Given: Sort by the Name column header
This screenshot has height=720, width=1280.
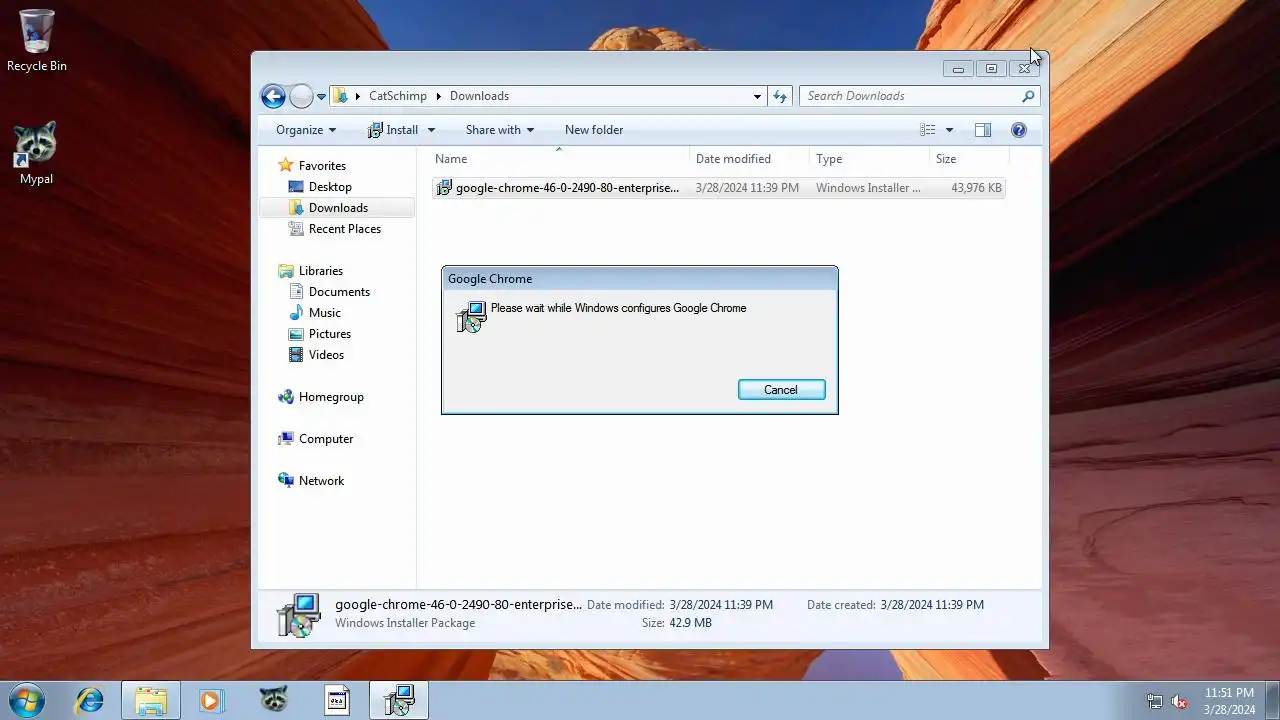Looking at the screenshot, I should 561,159.
